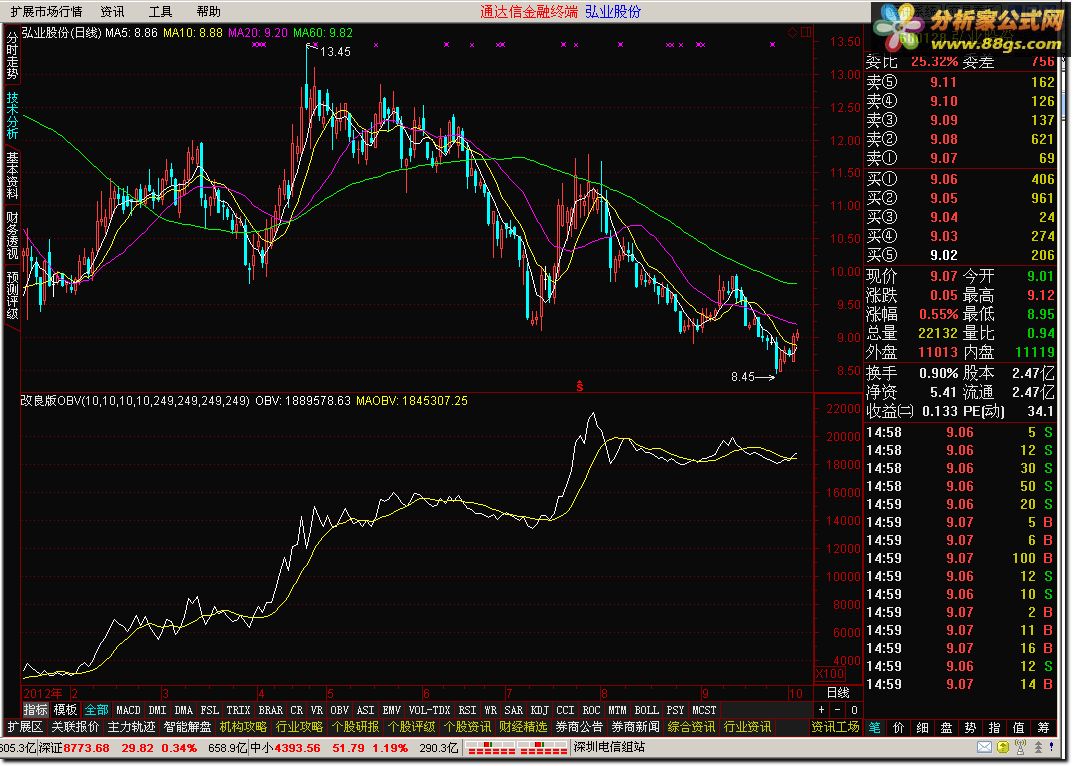
Task: Open the 券商公告 button
Action: tap(580, 727)
